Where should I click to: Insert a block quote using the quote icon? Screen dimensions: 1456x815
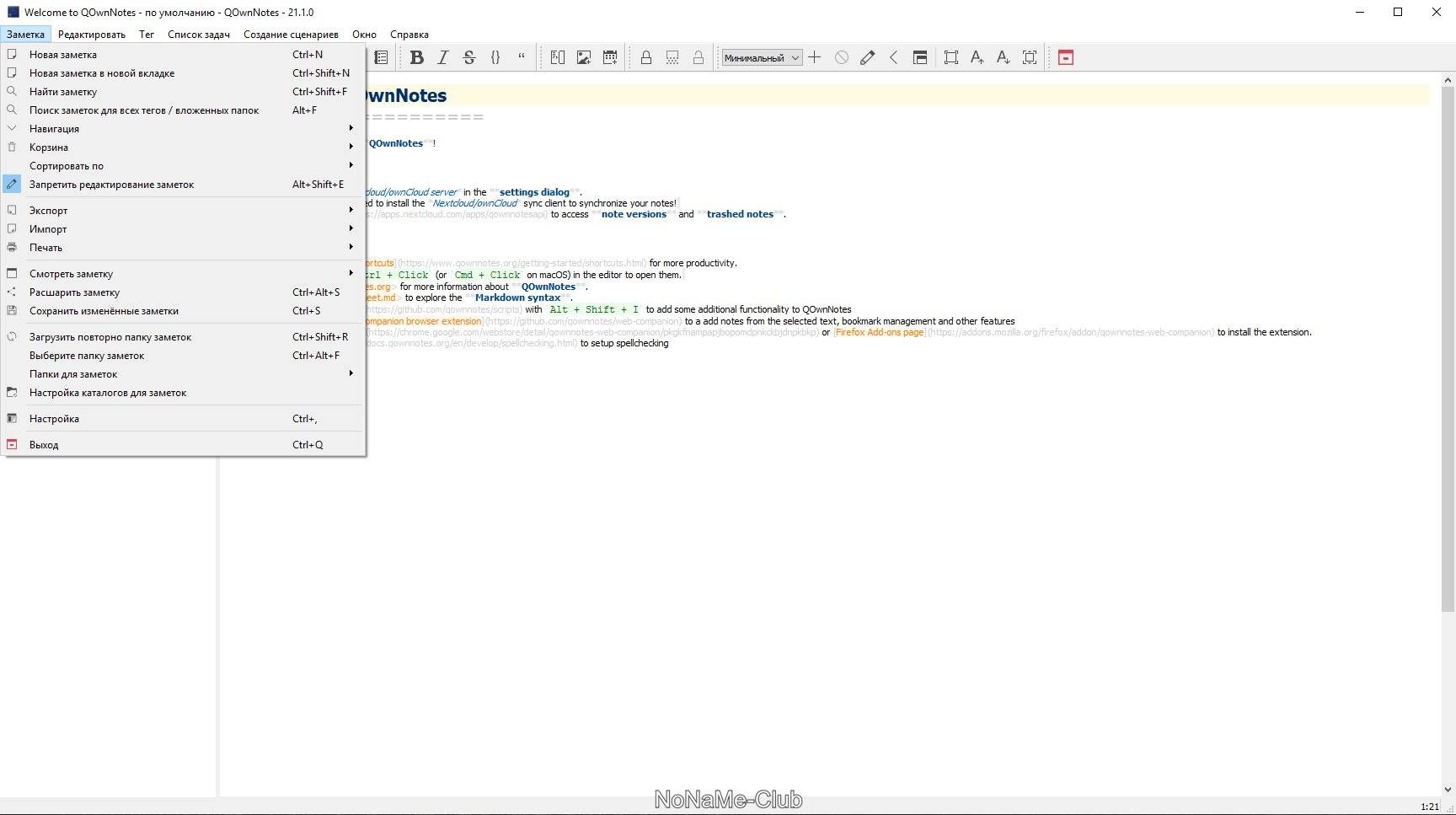coord(522,57)
